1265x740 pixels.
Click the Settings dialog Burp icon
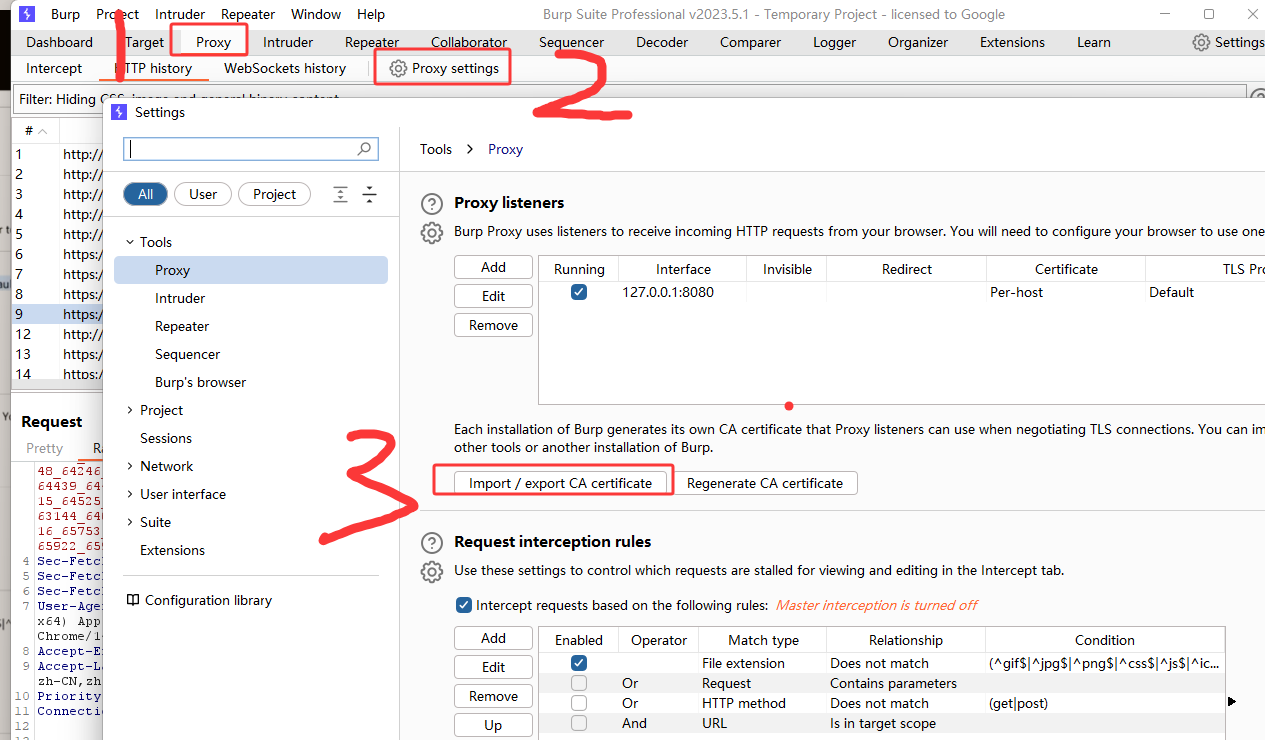pyautogui.click(x=120, y=112)
